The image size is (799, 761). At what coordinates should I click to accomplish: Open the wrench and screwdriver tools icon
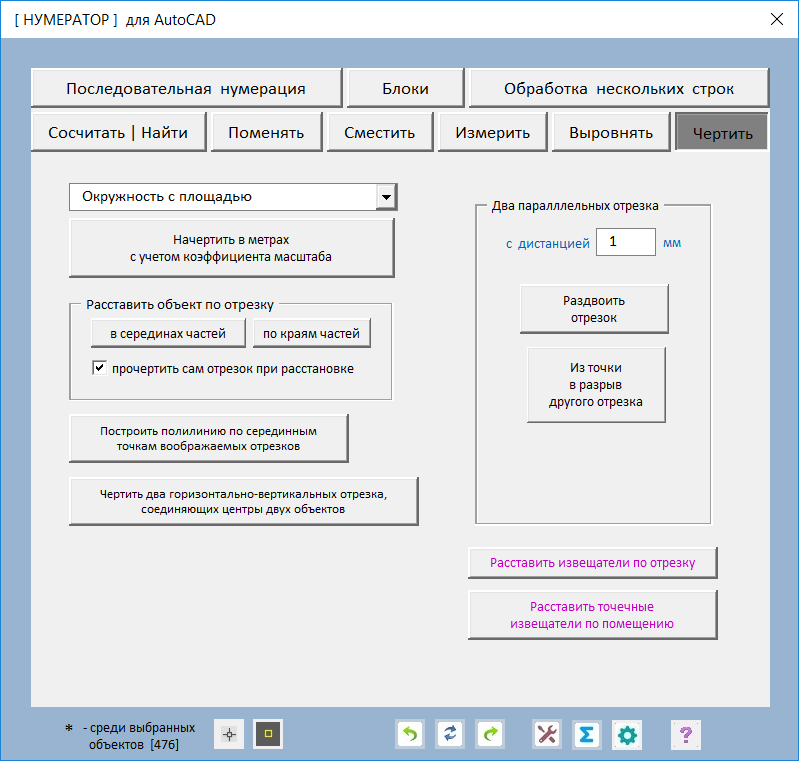547,735
